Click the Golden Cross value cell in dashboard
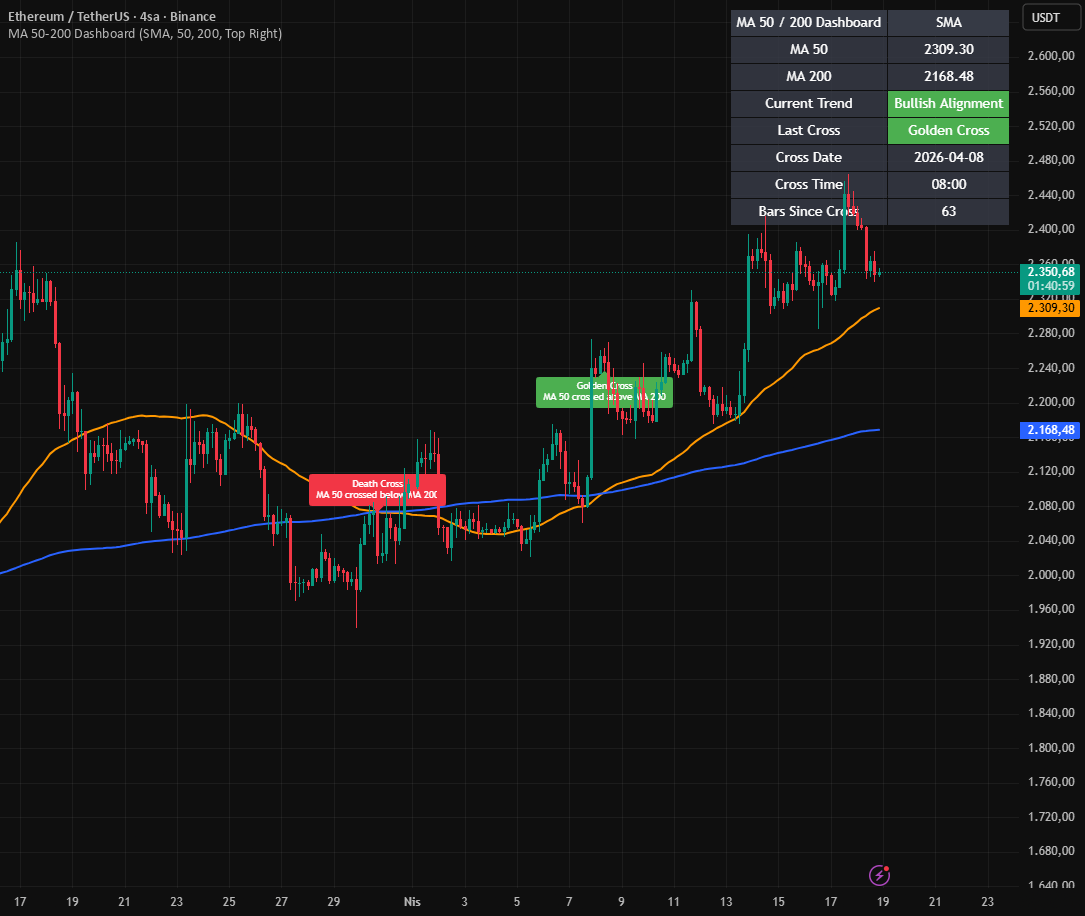 click(948, 130)
